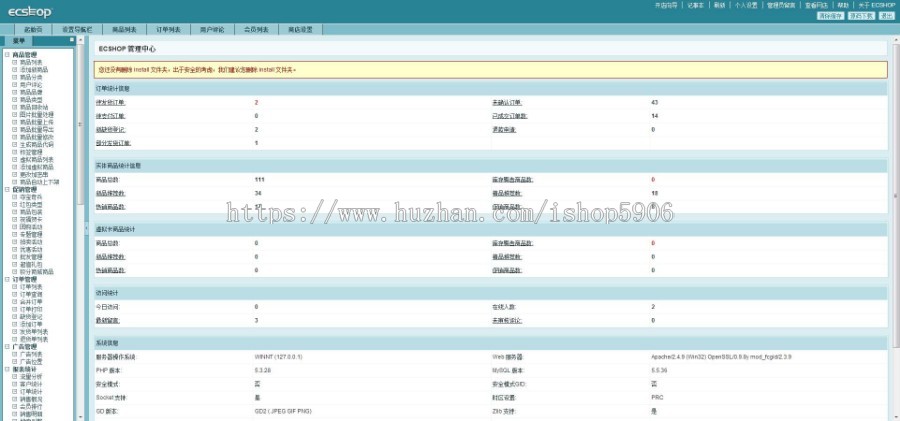The image size is (900, 421).
Task: Click the 待发货订单 statistic link
Action: (x=110, y=102)
